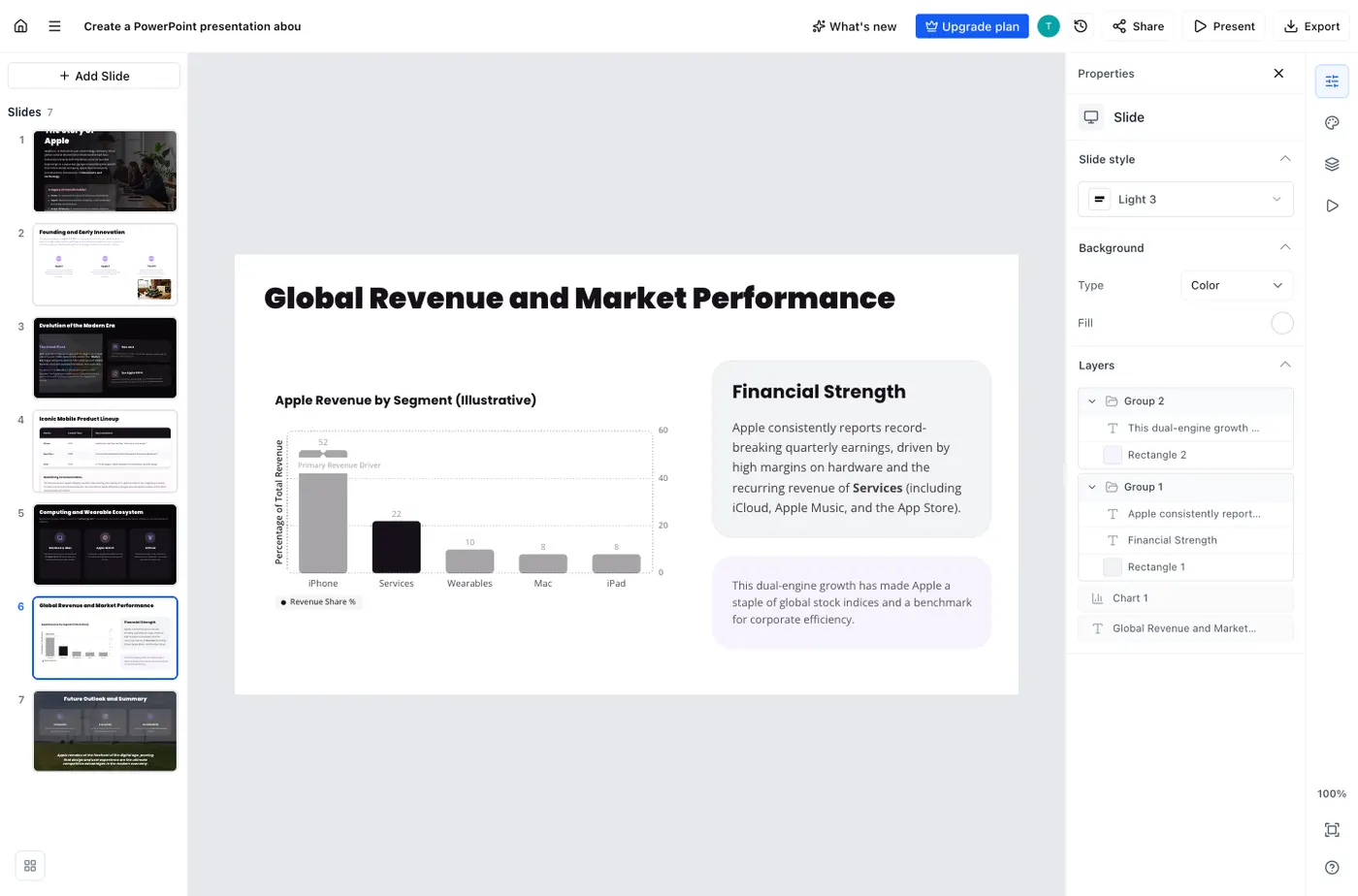1358x896 pixels.
Task: Click Revenue Share % legend entry
Action: pyautogui.click(x=319, y=602)
